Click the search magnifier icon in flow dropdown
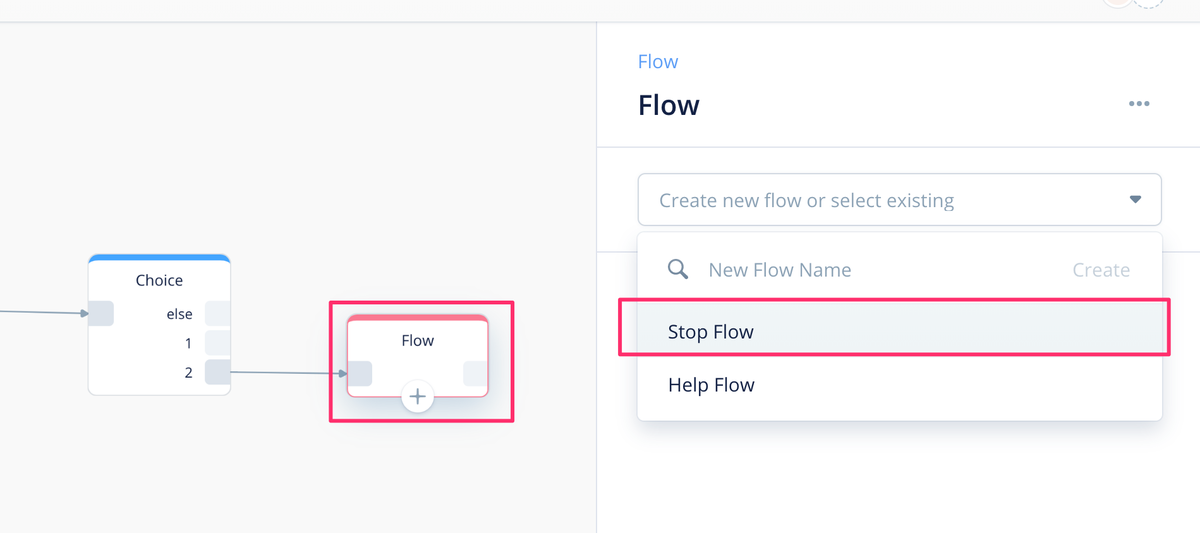This screenshot has height=533, width=1200. pos(678,270)
